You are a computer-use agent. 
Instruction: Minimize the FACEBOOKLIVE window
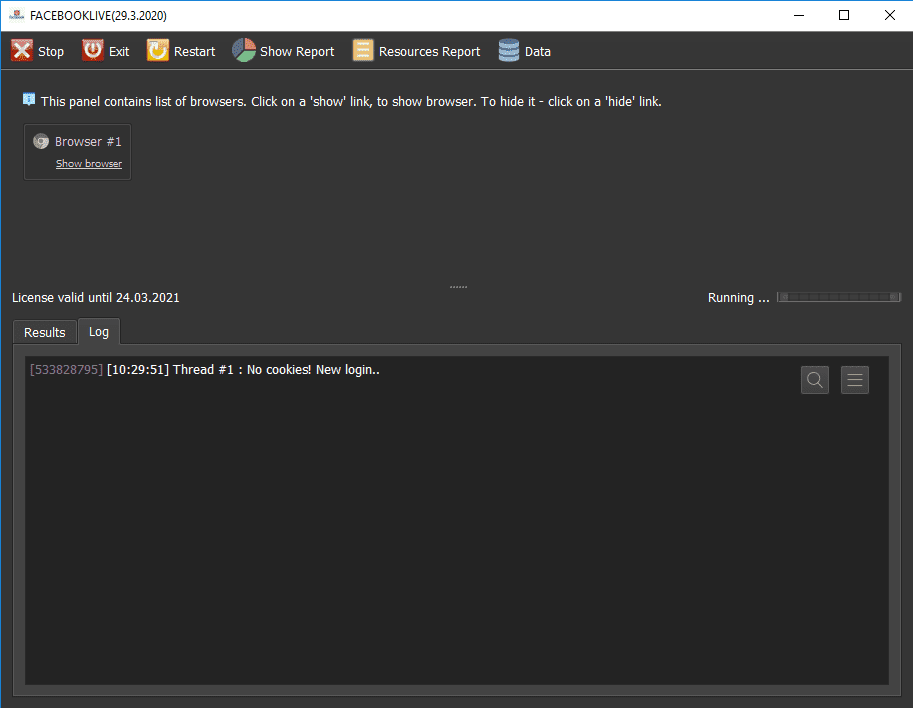(x=798, y=15)
